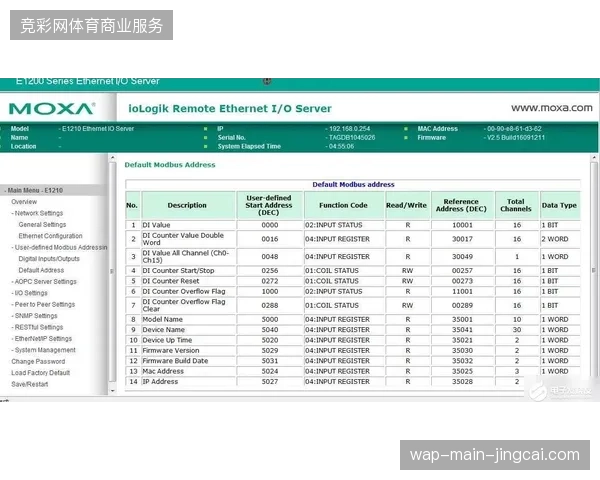Click reference address 35041
The height and width of the screenshot is (480, 600).
462,330
